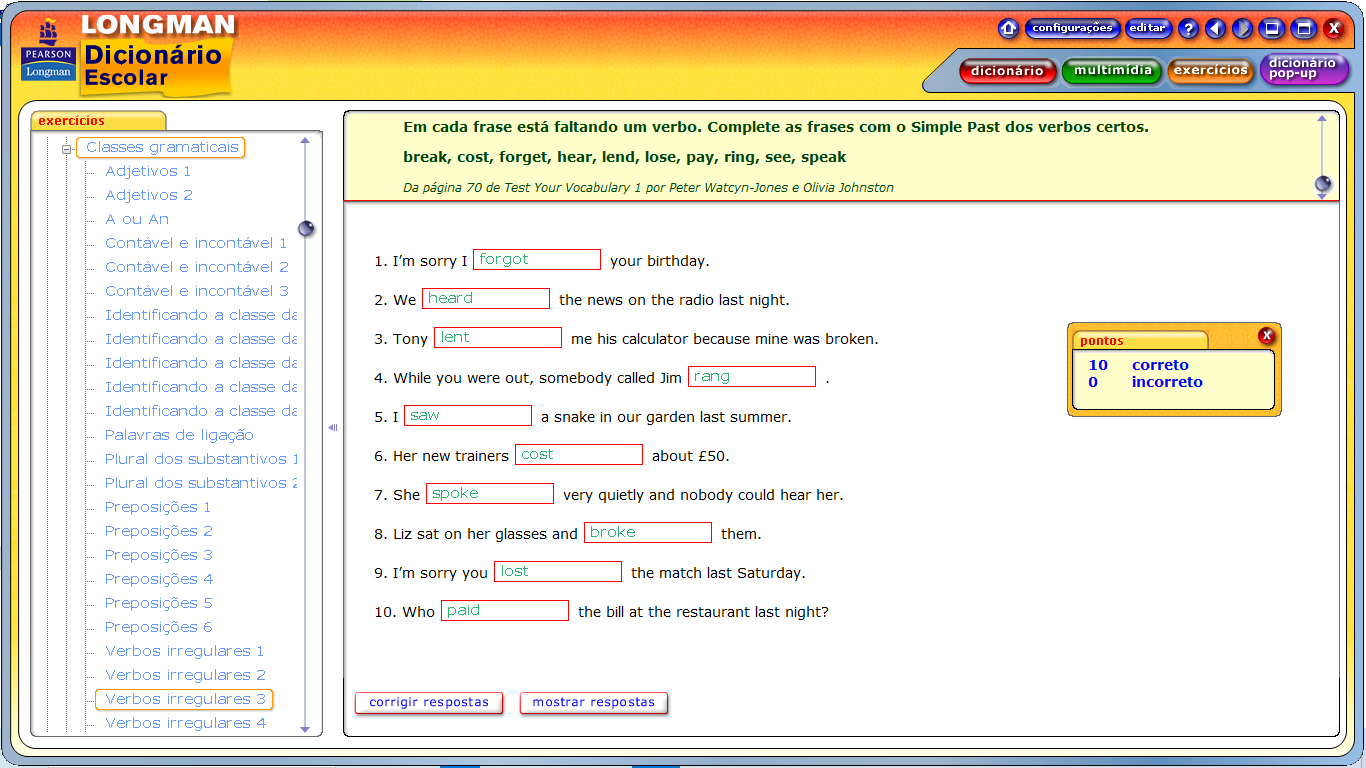Select Classes gramaticais category

click(x=162, y=147)
